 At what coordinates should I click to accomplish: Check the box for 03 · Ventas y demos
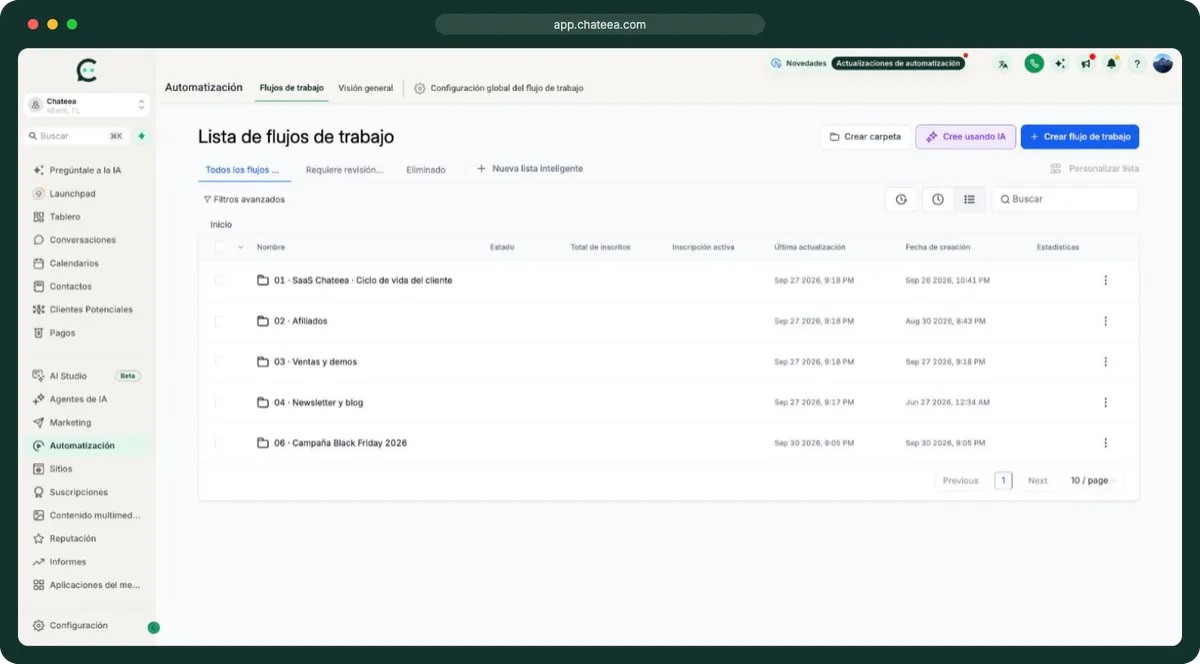(220, 361)
